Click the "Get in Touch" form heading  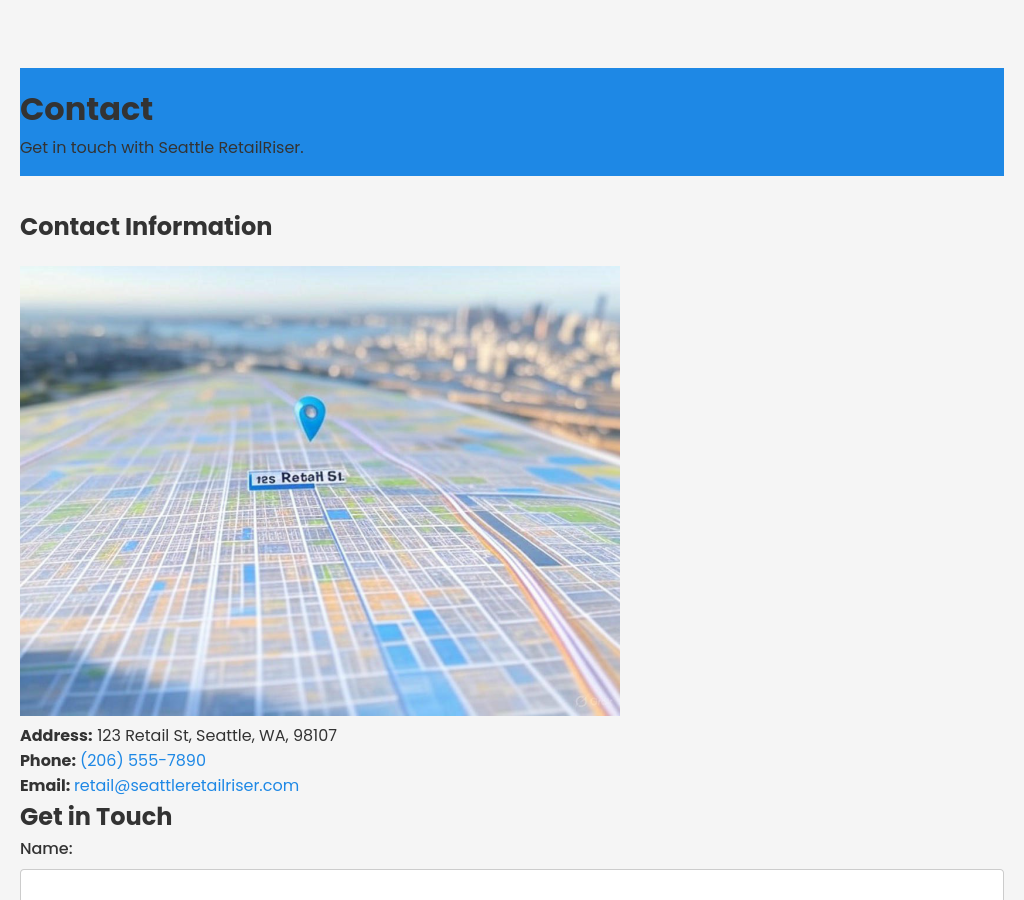pos(96,817)
